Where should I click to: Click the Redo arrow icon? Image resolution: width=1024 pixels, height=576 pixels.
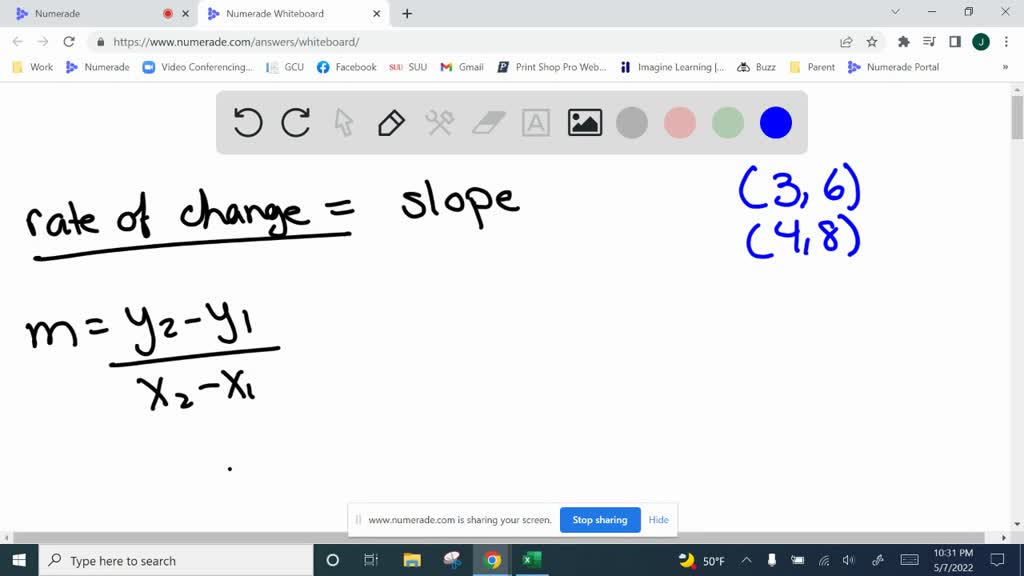click(x=295, y=122)
